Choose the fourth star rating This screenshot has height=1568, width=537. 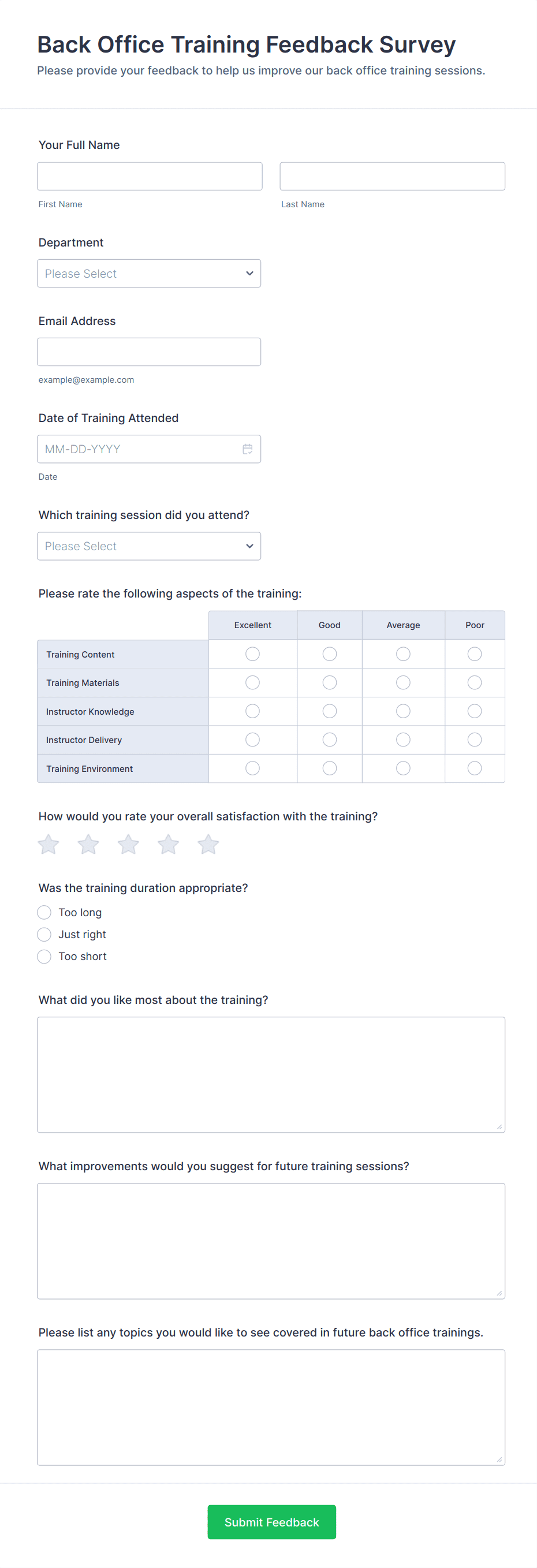pyautogui.click(x=168, y=844)
